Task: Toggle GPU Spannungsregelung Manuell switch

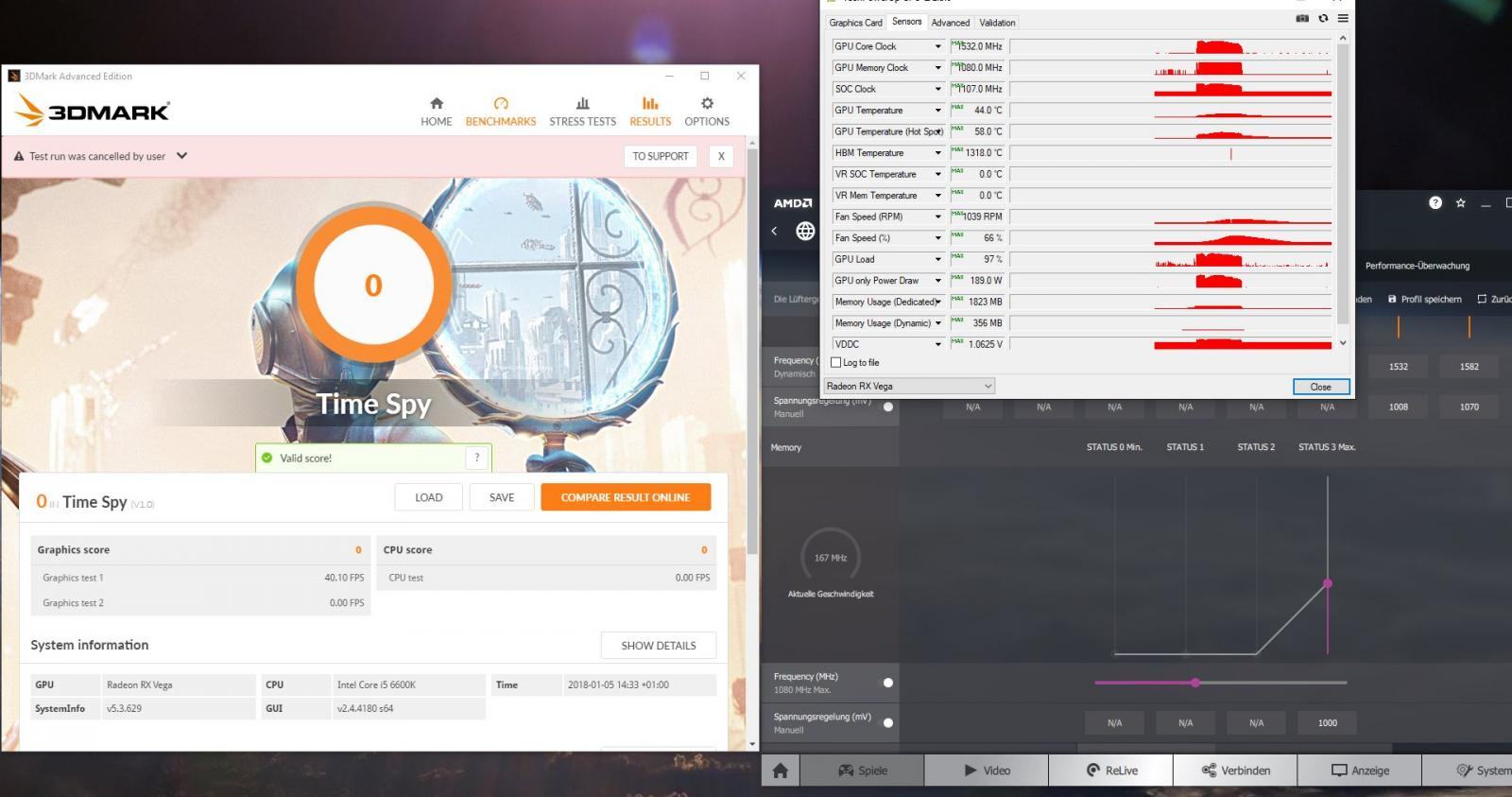Action: click(x=888, y=407)
